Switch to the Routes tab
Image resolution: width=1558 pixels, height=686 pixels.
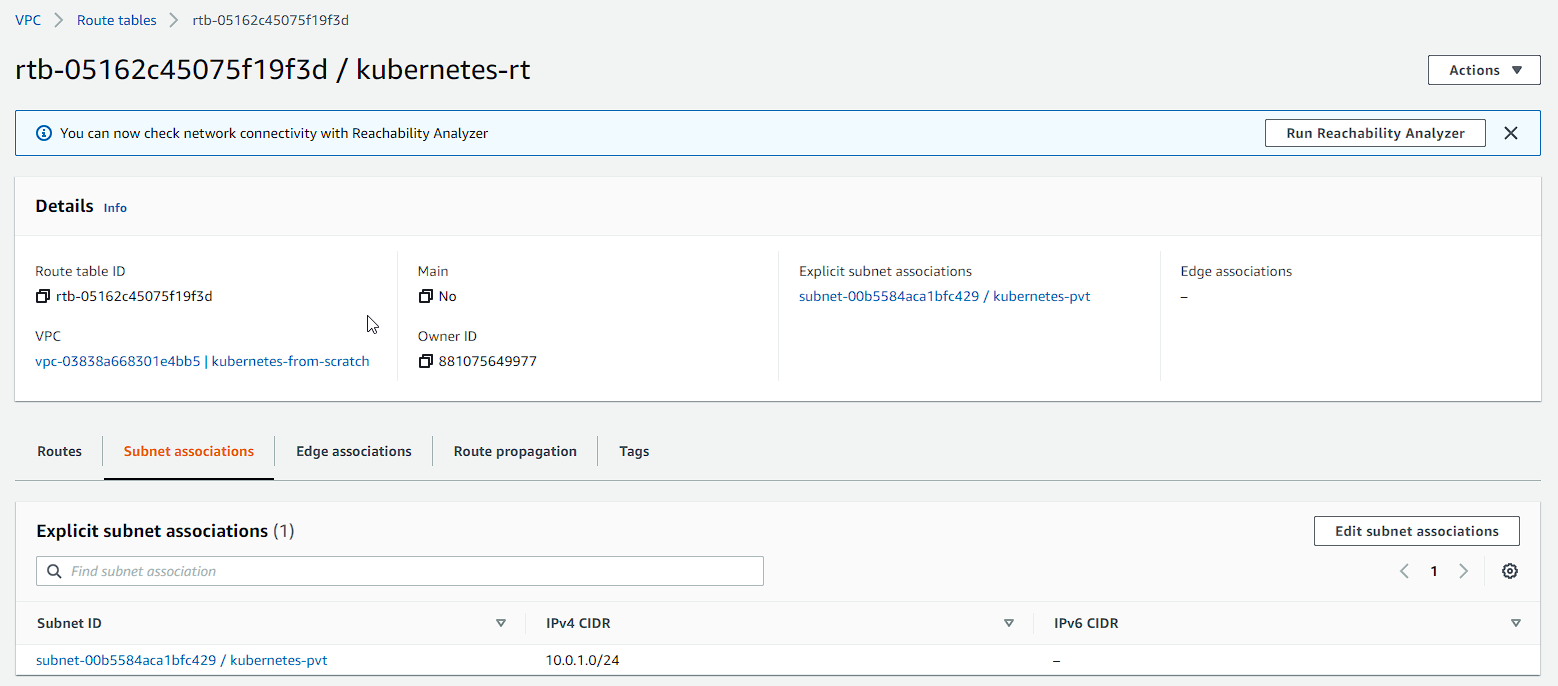(x=58, y=451)
